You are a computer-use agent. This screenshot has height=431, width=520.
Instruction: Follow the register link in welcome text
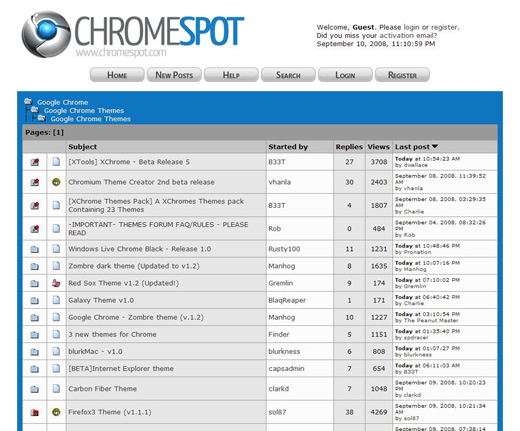444,27
